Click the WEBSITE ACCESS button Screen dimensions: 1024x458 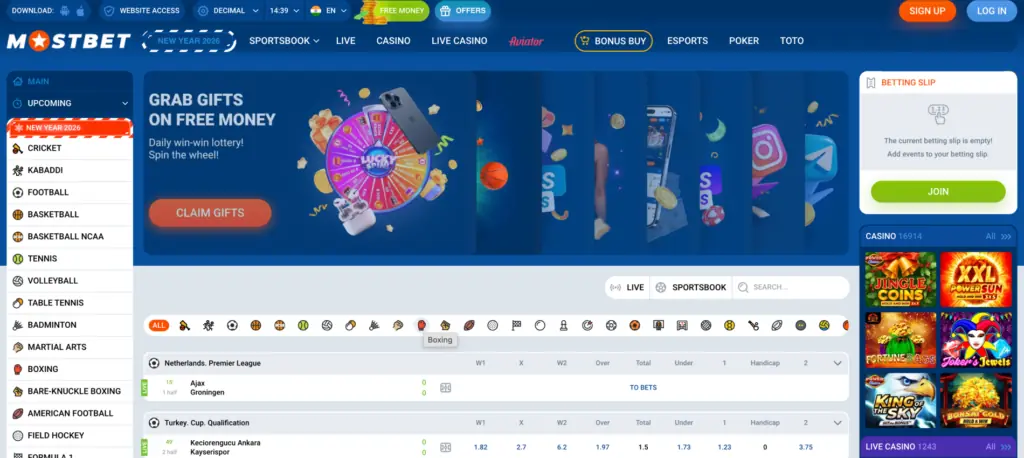point(142,11)
